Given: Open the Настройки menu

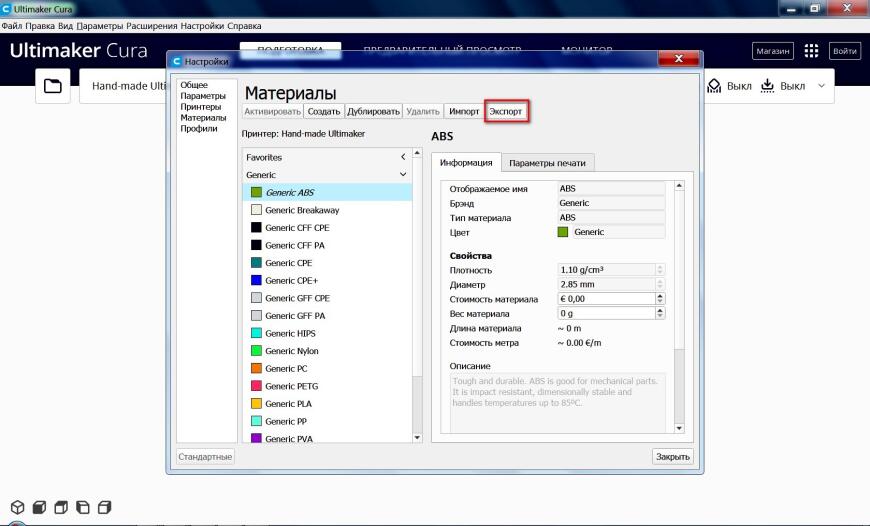Looking at the screenshot, I should pyautogui.click(x=203, y=26).
